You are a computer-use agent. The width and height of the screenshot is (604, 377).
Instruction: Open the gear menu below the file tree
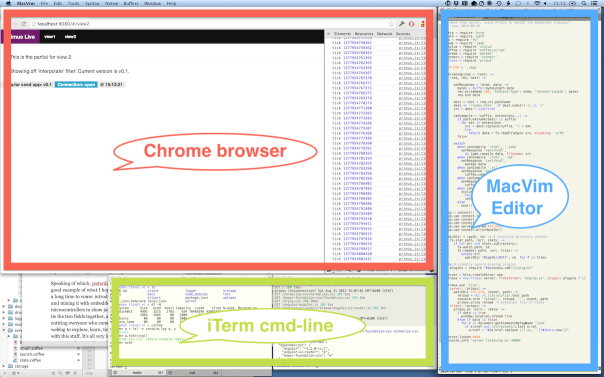tap(15, 373)
